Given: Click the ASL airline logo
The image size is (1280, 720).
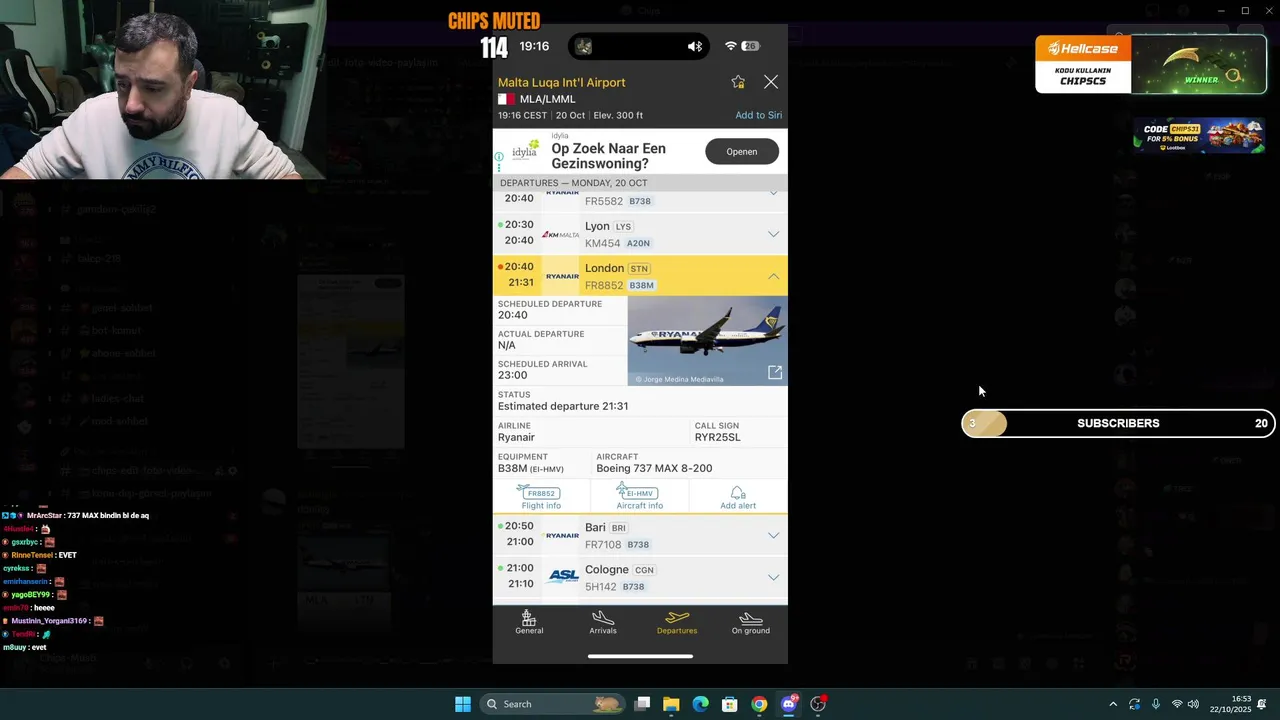Looking at the screenshot, I should point(563,576).
